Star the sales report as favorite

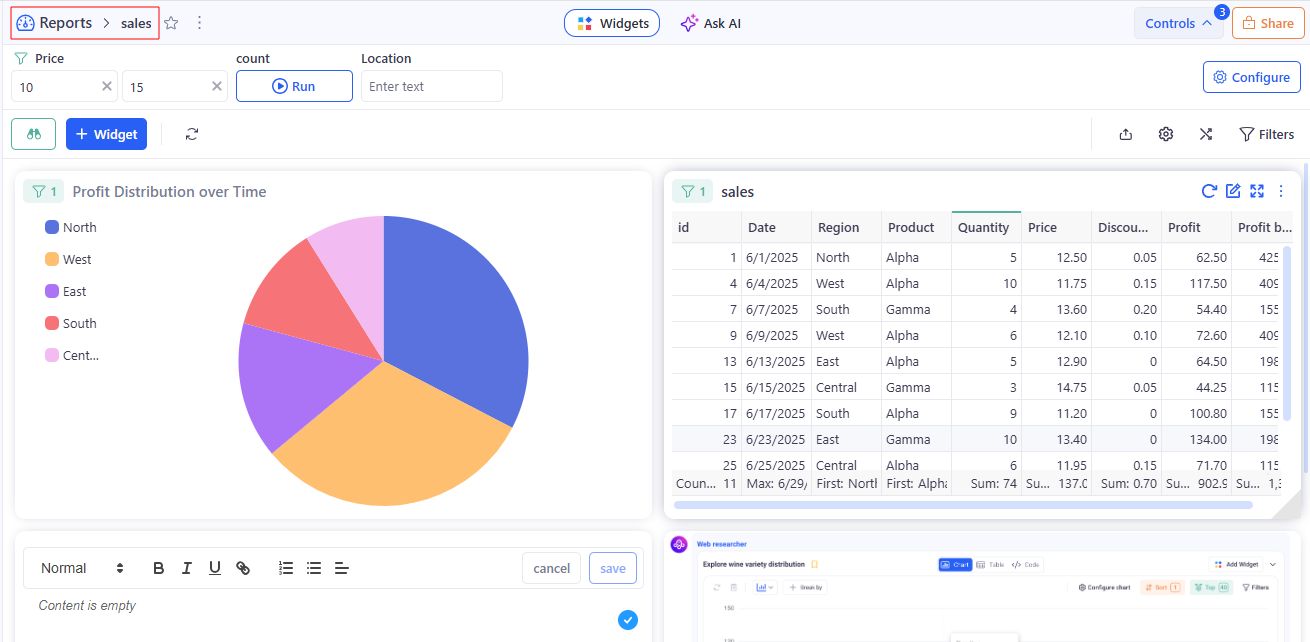(171, 23)
